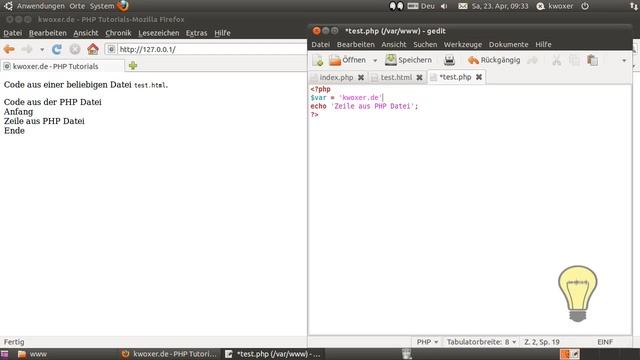Switch to the www folder taskbar item
The image size is (640, 360).
33,354
